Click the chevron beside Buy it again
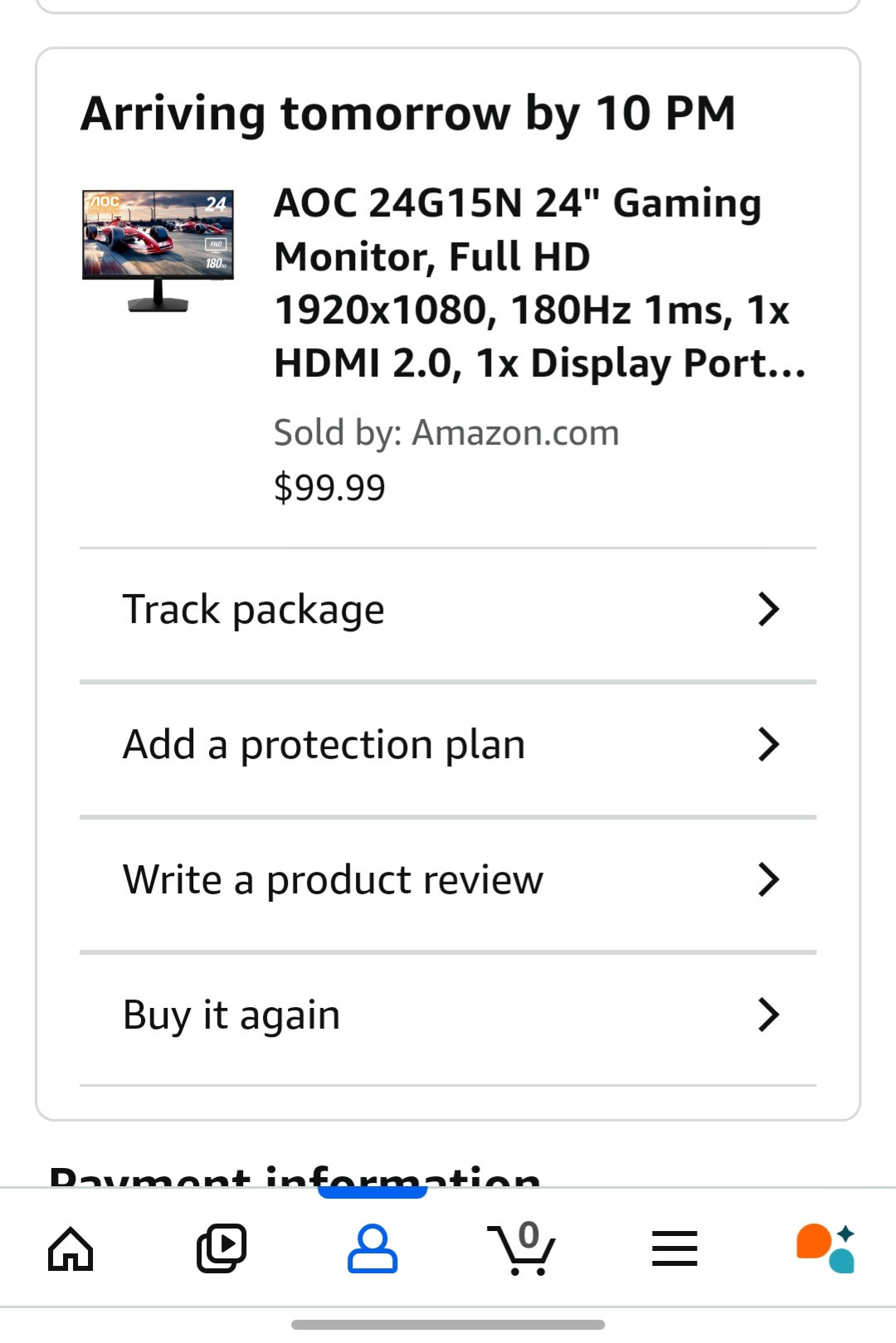This screenshot has height=1343, width=896. 768,1015
